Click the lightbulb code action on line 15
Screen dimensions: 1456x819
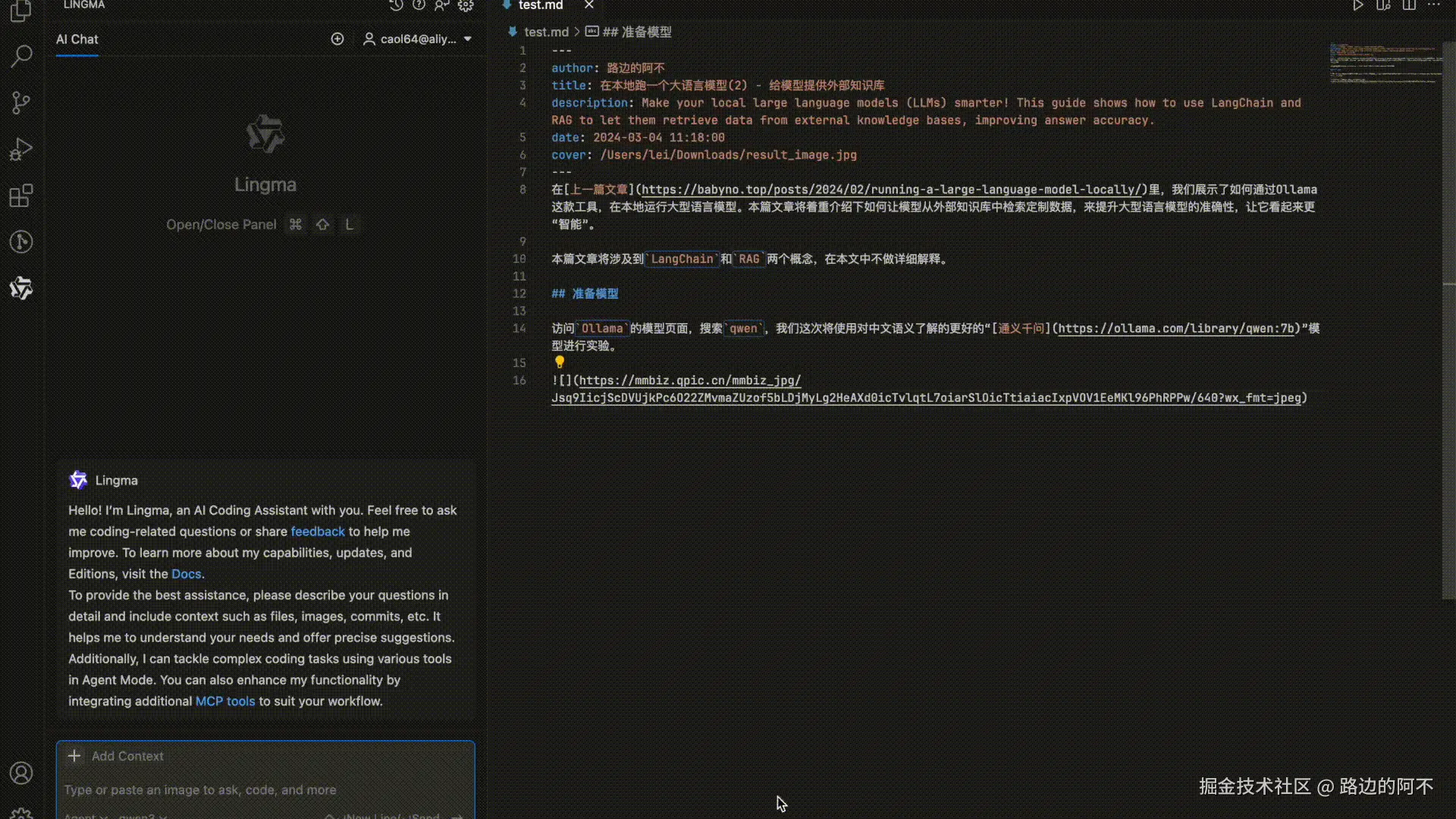click(x=560, y=362)
